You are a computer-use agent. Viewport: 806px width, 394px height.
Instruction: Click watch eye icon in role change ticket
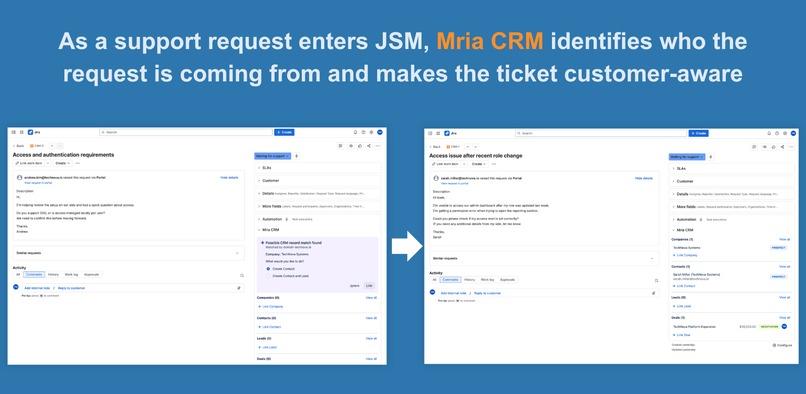coord(764,147)
